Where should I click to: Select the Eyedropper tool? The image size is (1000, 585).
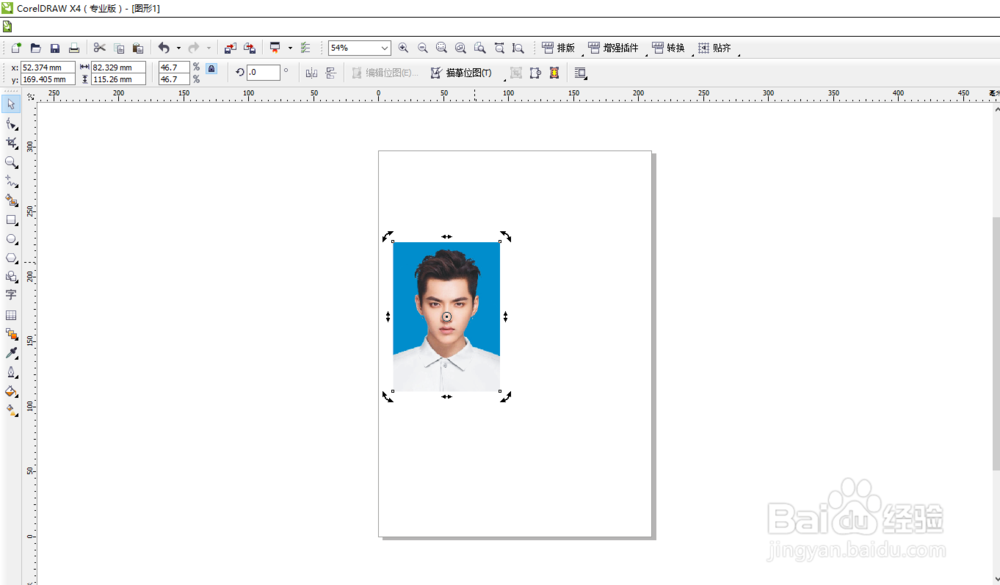[11, 353]
